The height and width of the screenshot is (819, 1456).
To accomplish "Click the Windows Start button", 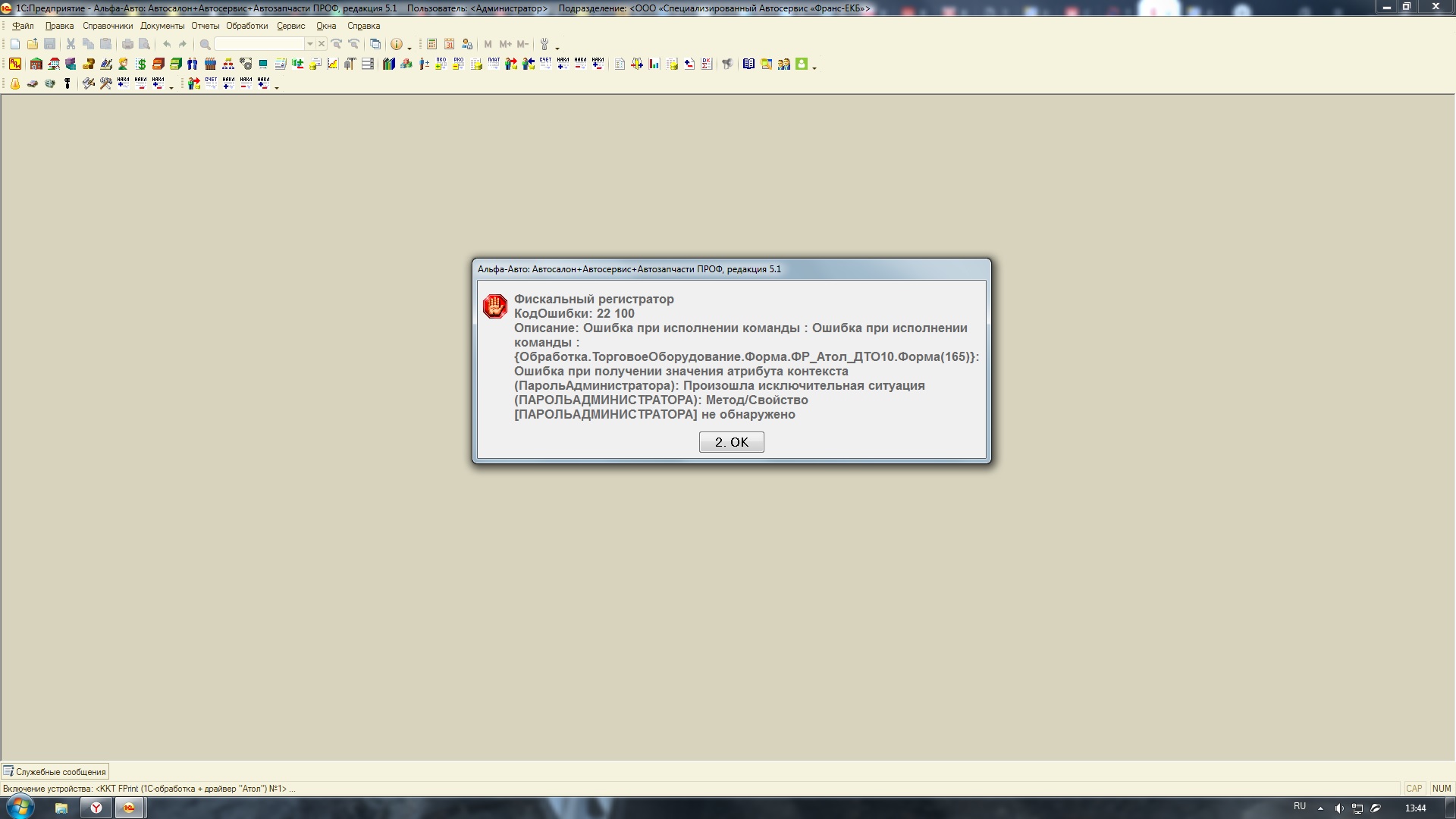I will [x=19, y=807].
